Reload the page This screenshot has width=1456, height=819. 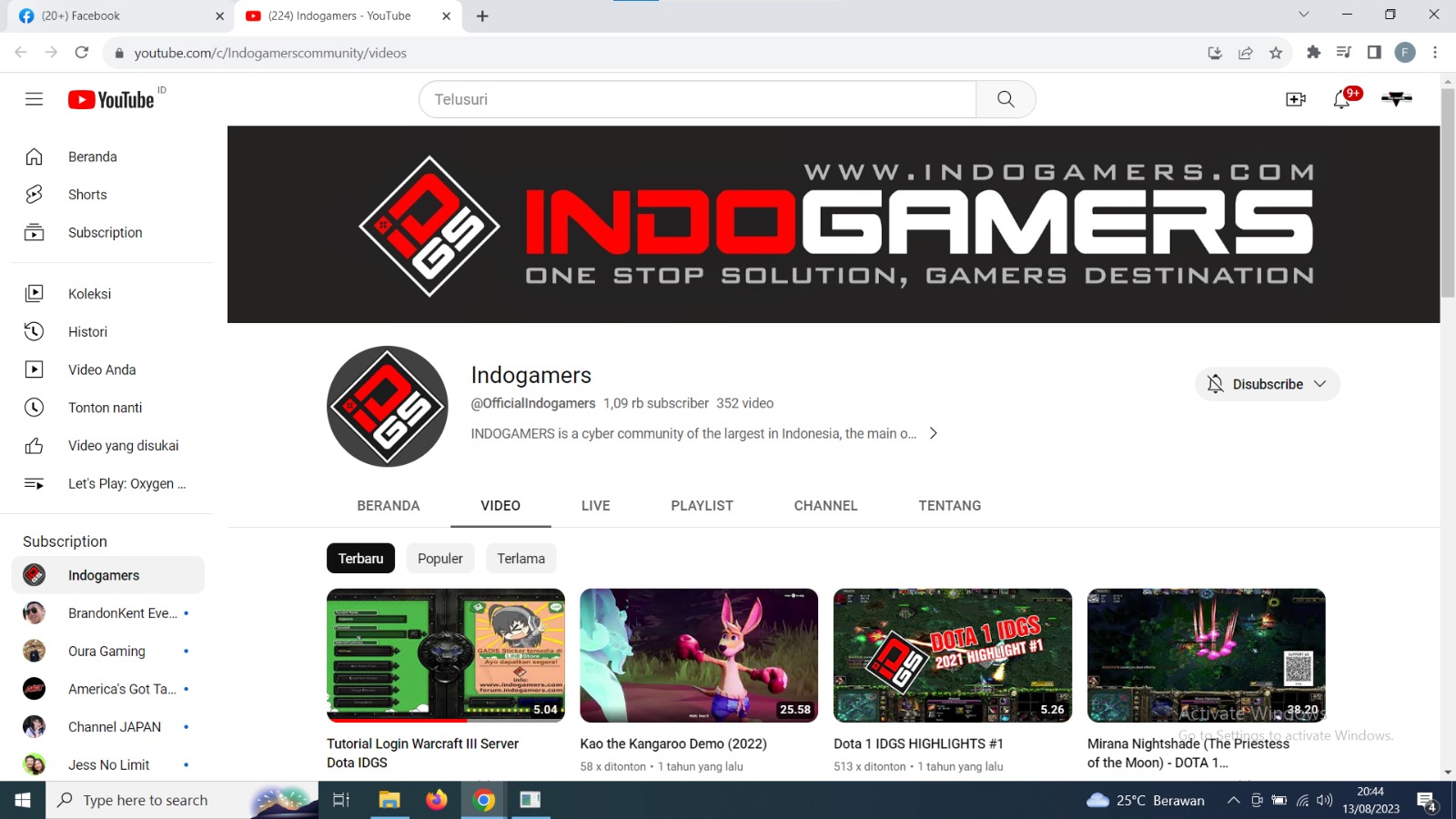82,53
